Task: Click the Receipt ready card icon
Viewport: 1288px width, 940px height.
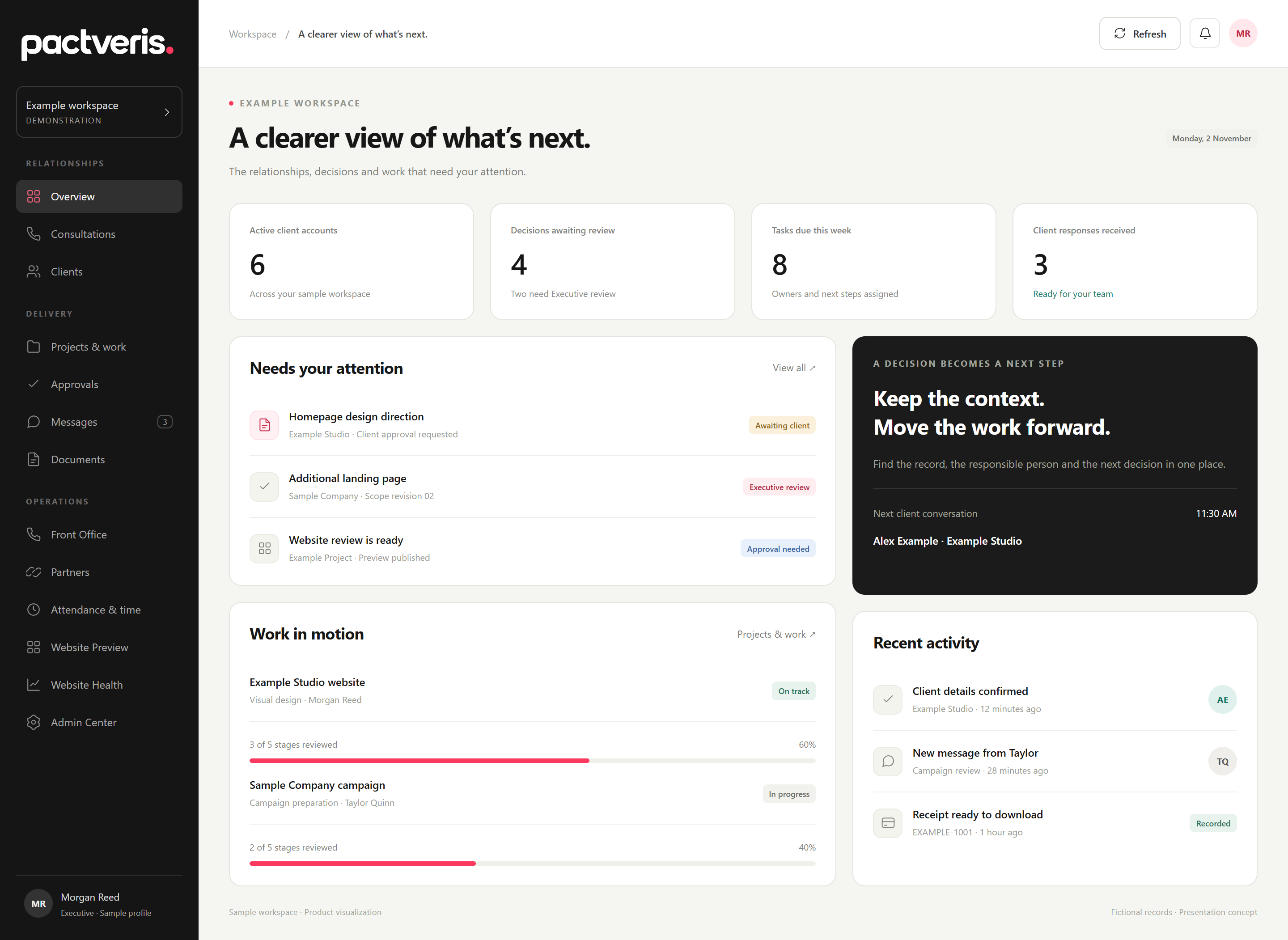Action: [887, 823]
